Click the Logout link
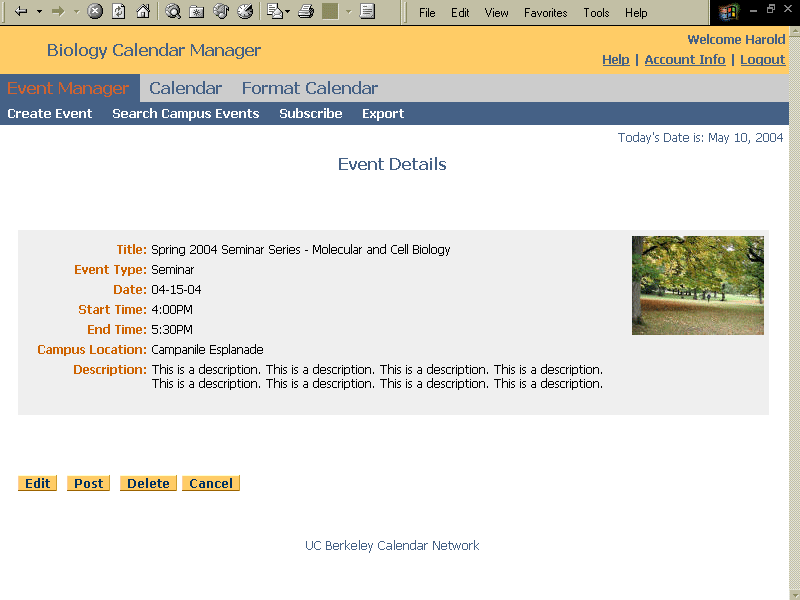The height and width of the screenshot is (600, 800). (763, 60)
